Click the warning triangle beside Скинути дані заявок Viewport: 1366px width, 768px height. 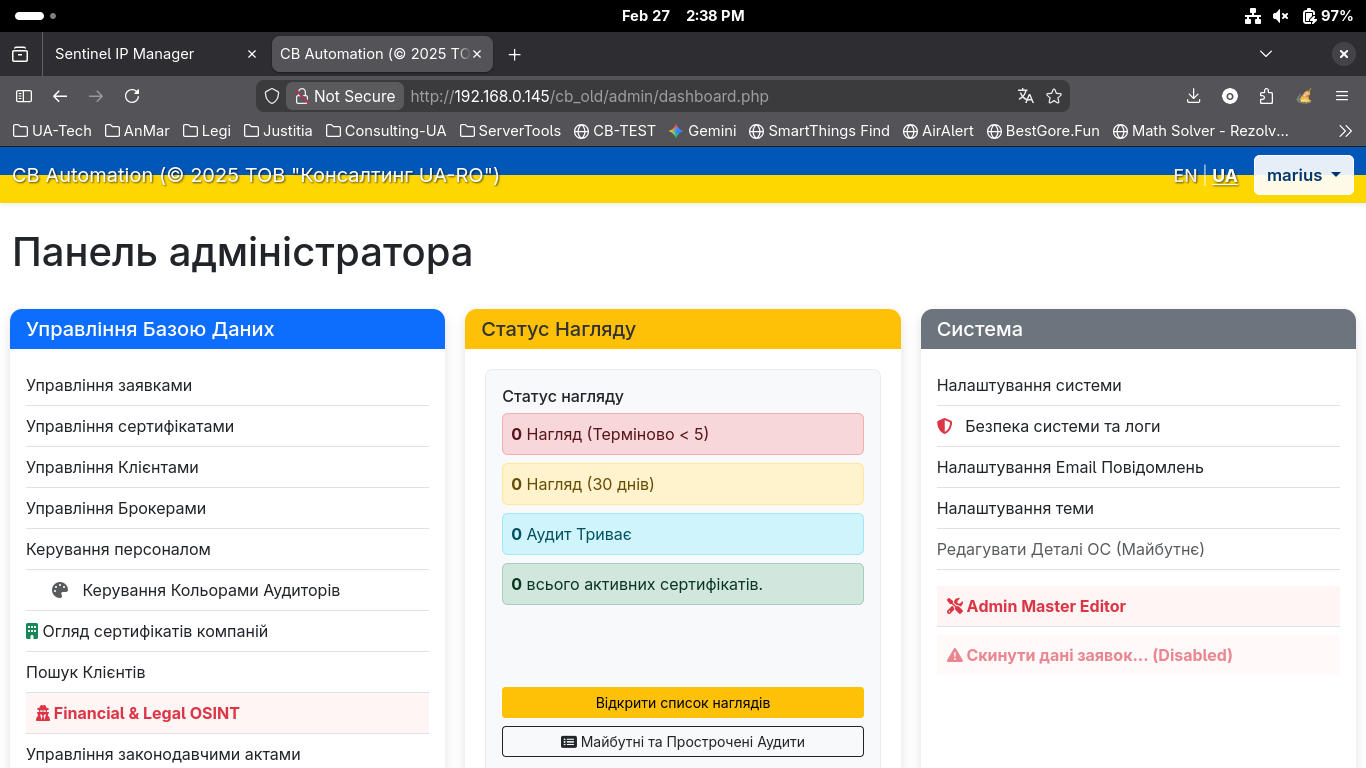pos(954,655)
